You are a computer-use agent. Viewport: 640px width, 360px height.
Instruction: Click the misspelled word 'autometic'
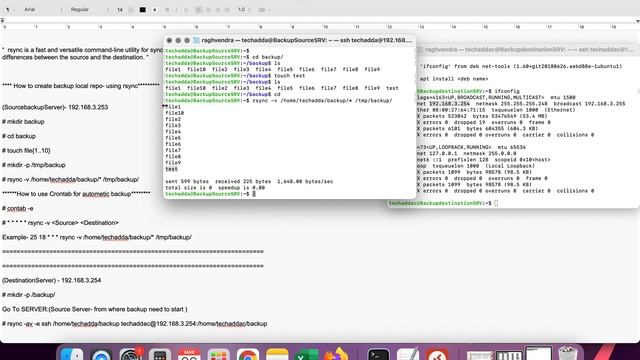click(96, 194)
